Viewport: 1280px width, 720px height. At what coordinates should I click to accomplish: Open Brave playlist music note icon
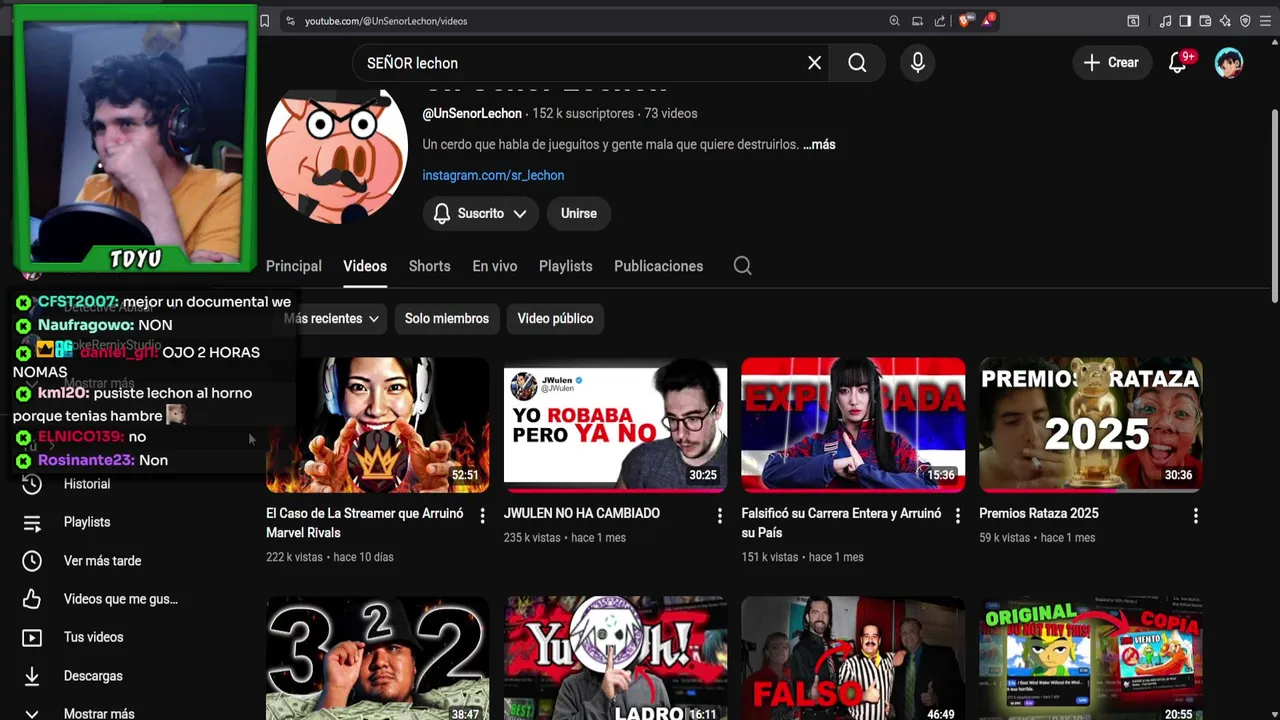1165,20
